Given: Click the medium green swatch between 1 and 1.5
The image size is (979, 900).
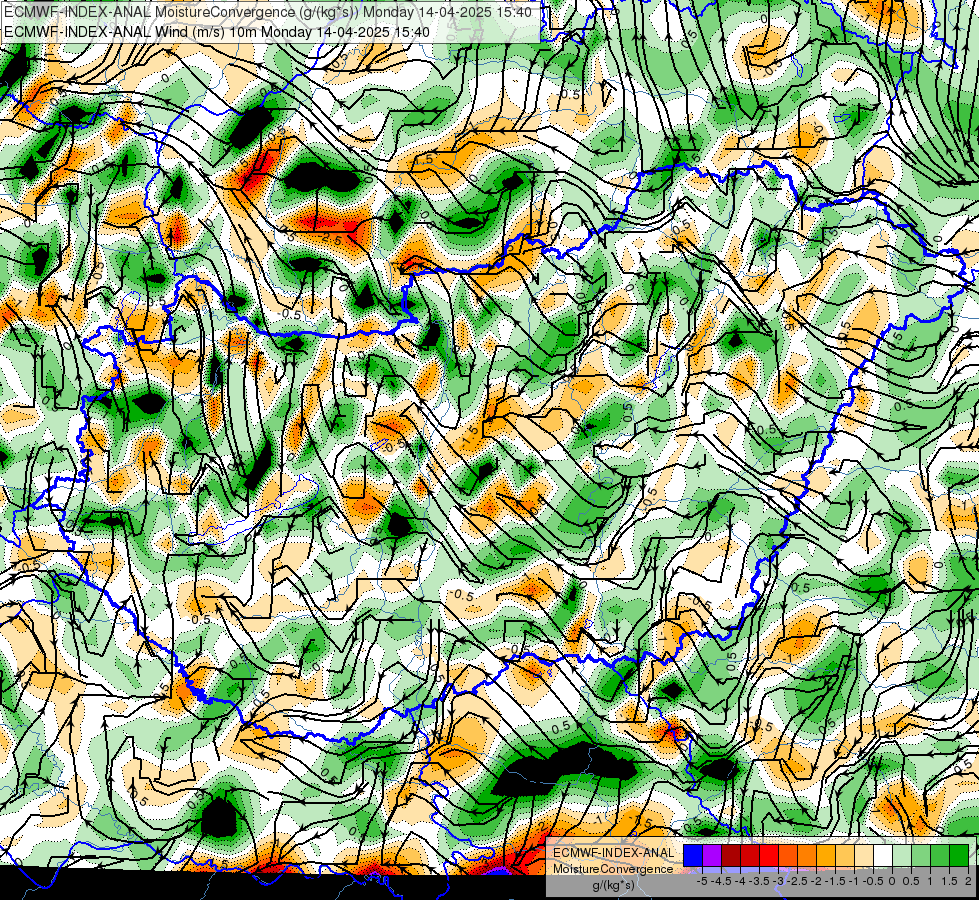Looking at the screenshot, I should [940, 856].
